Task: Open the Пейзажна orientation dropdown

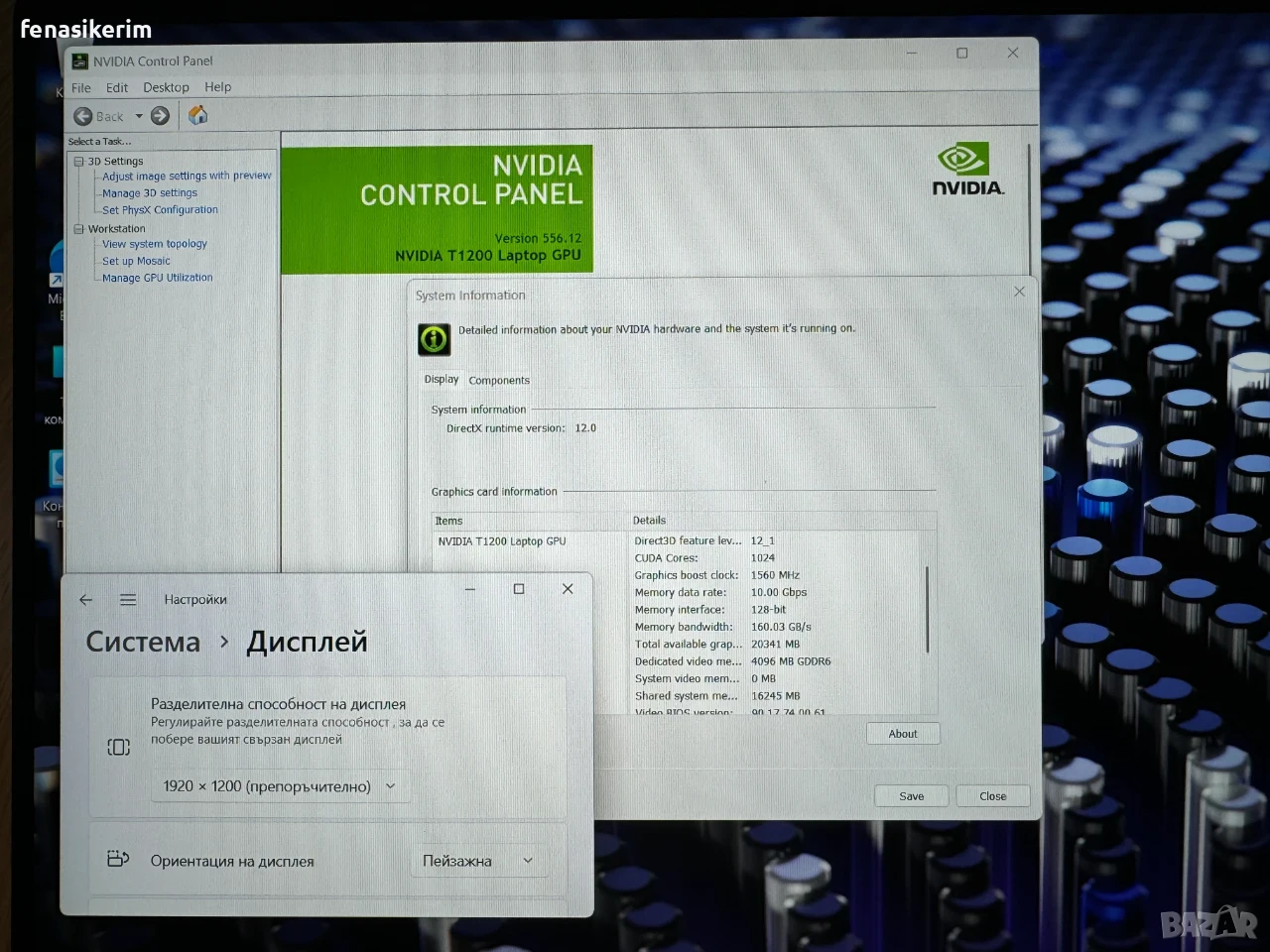Action: click(x=479, y=861)
